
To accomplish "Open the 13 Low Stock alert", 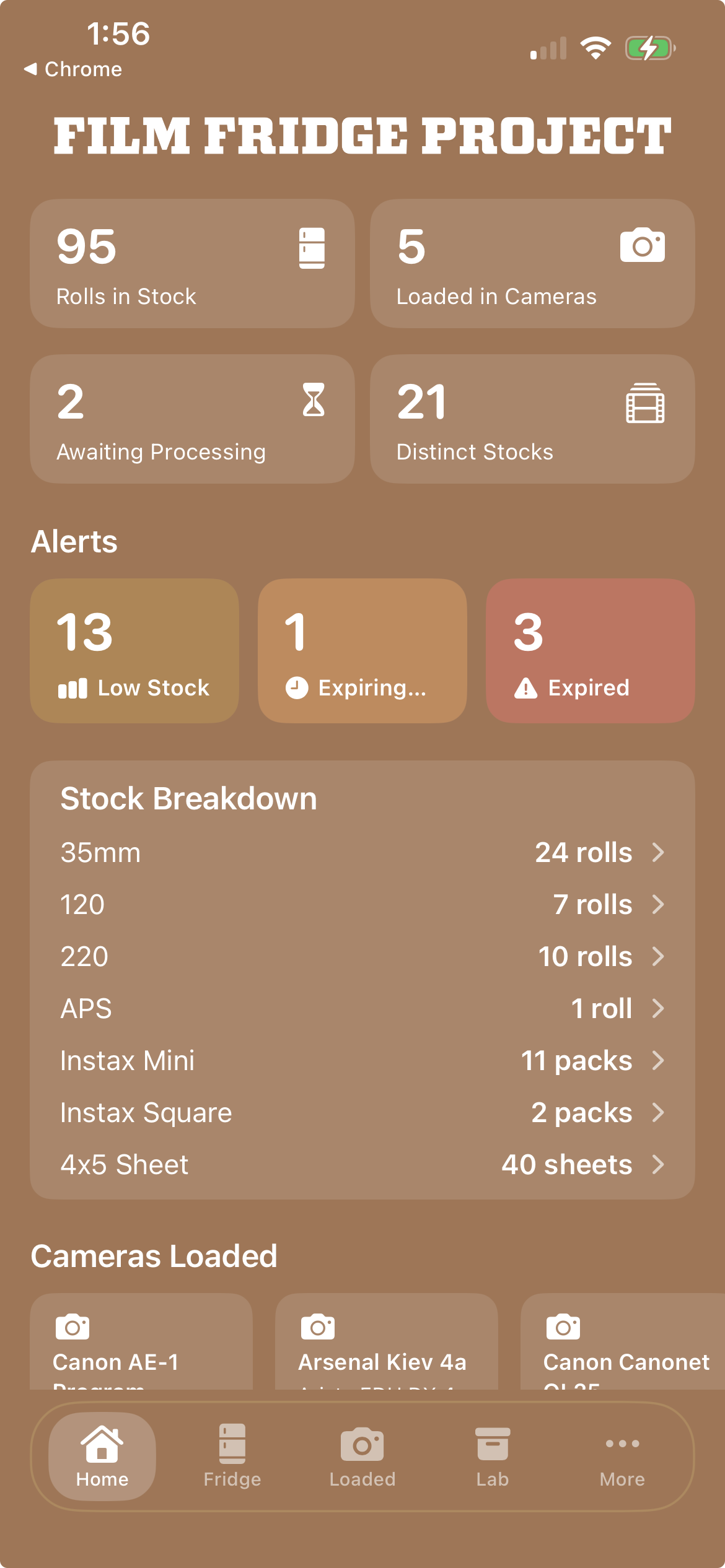I will (134, 651).
